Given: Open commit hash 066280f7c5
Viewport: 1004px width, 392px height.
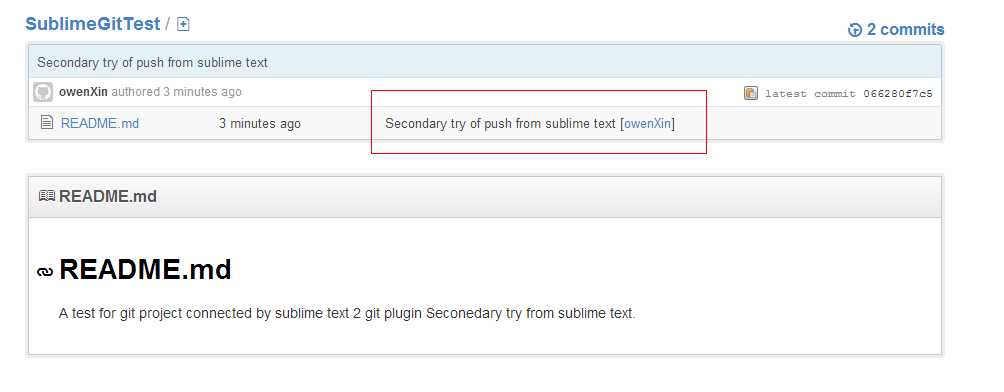Looking at the screenshot, I should pos(898,94).
